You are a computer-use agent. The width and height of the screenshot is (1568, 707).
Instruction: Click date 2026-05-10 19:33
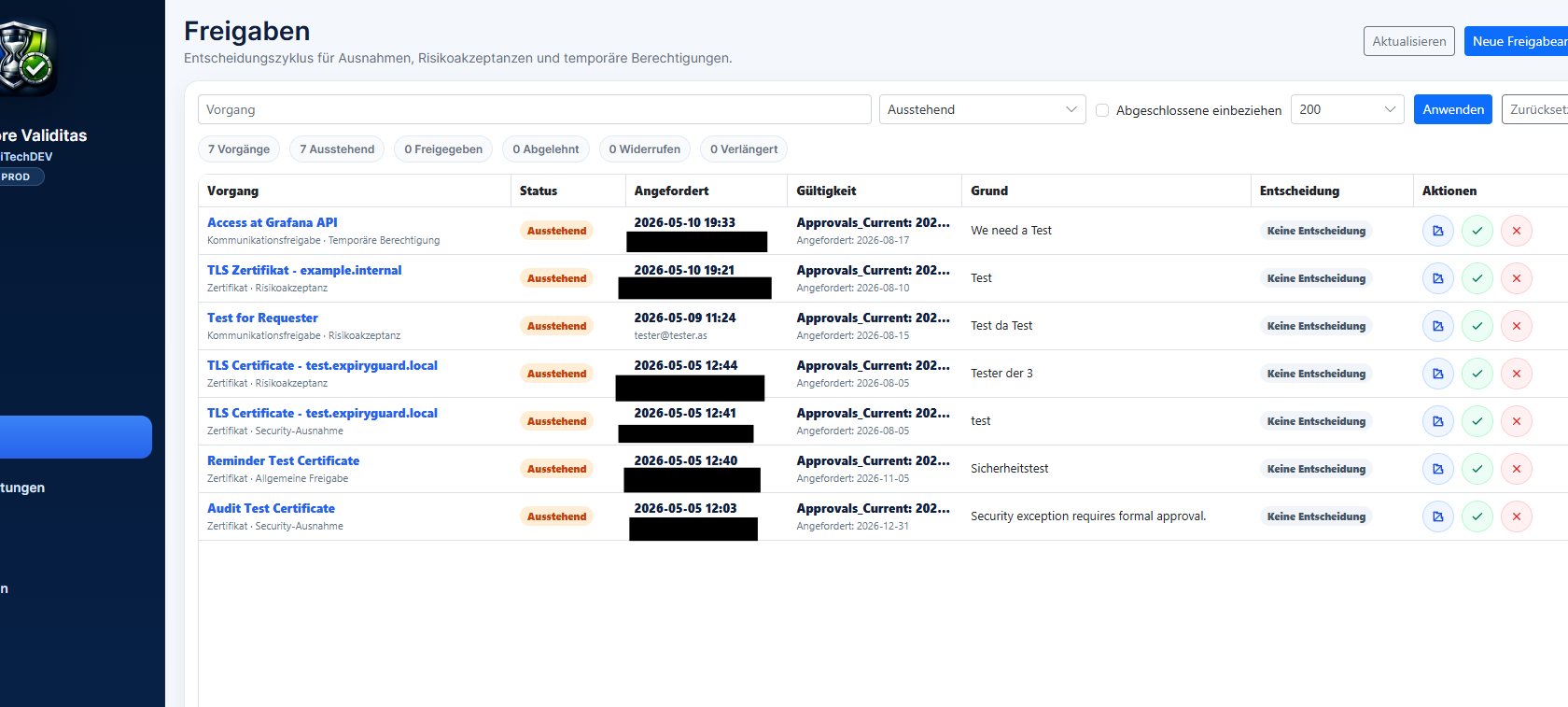[x=684, y=222]
